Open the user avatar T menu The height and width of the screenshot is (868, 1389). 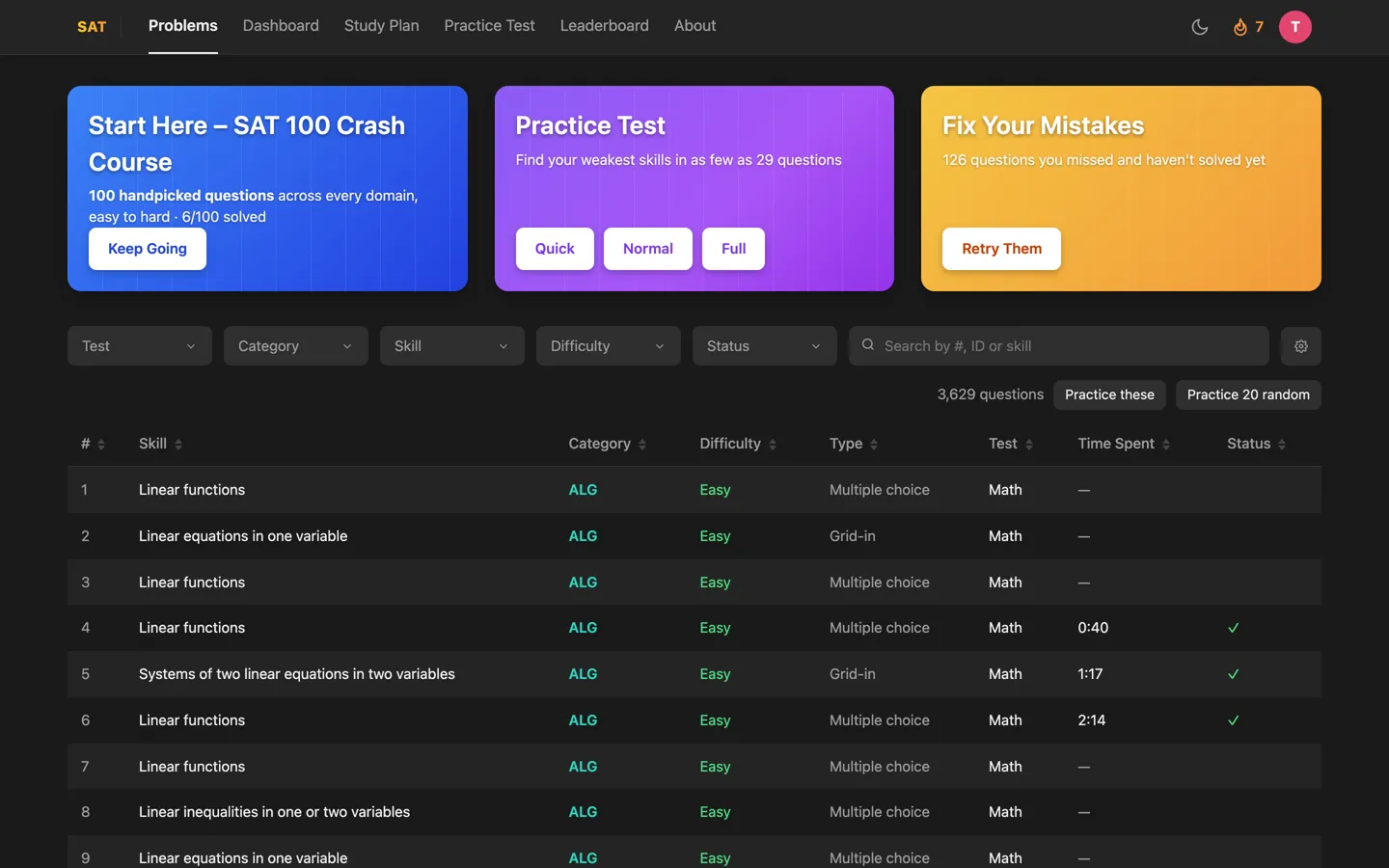coord(1295,27)
